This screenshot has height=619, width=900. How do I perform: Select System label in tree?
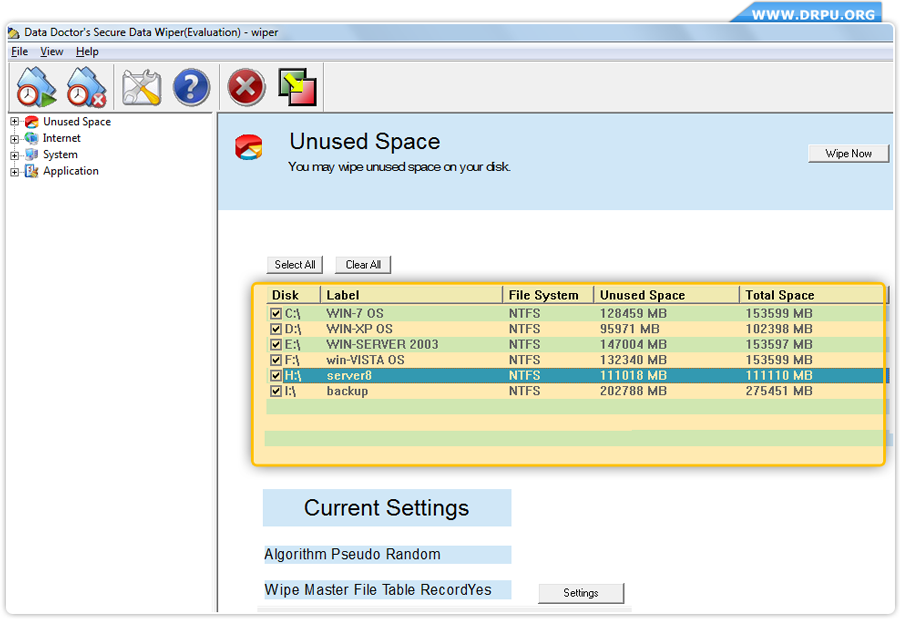click(60, 154)
